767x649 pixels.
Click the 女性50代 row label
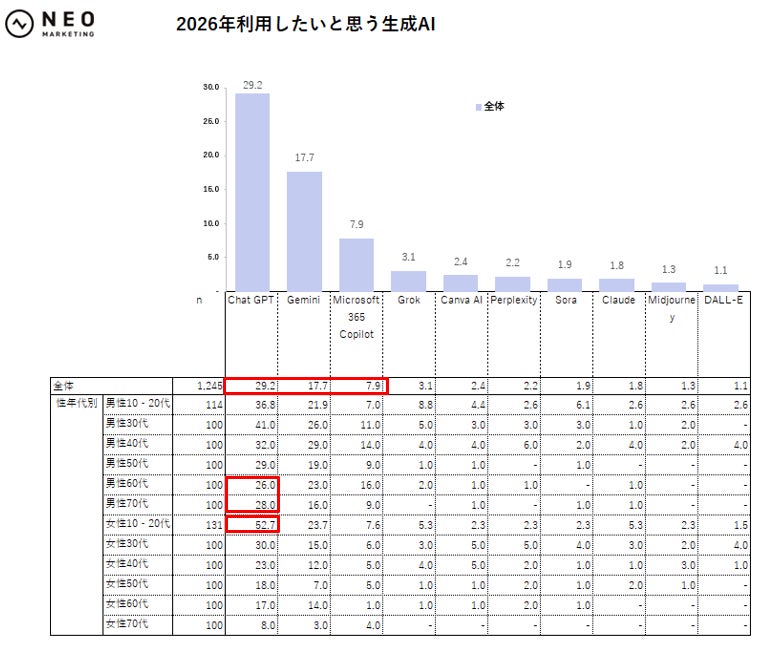[127, 584]
